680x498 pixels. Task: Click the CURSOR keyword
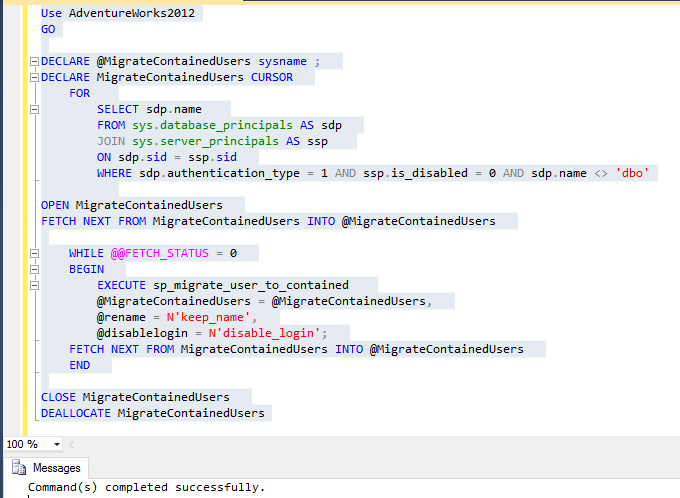tap(272, 77)
